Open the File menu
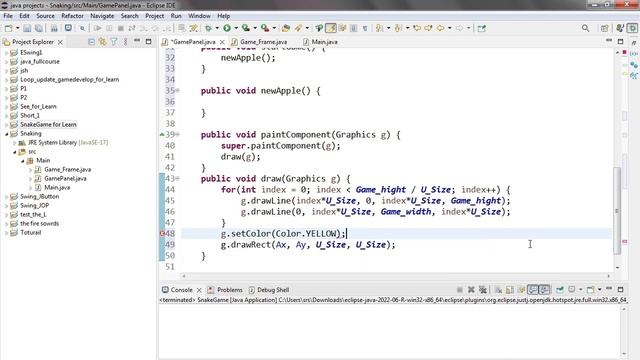The width and height of the screenshot is (640, 360). tap(8, 16)
